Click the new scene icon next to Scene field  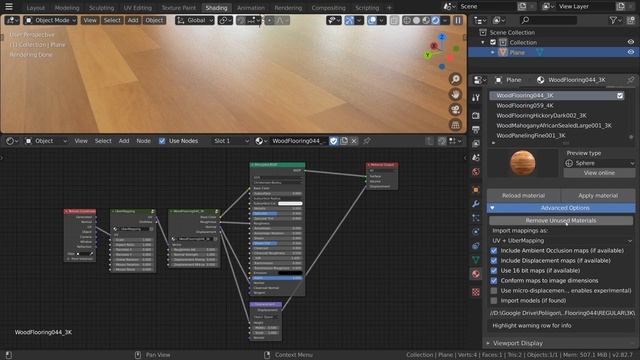tap(522, 7)
